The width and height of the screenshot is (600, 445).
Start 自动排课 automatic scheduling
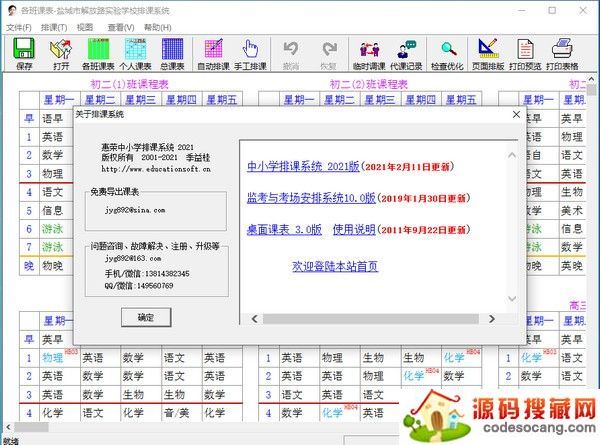pyautogui.click(x=215, y=54)
